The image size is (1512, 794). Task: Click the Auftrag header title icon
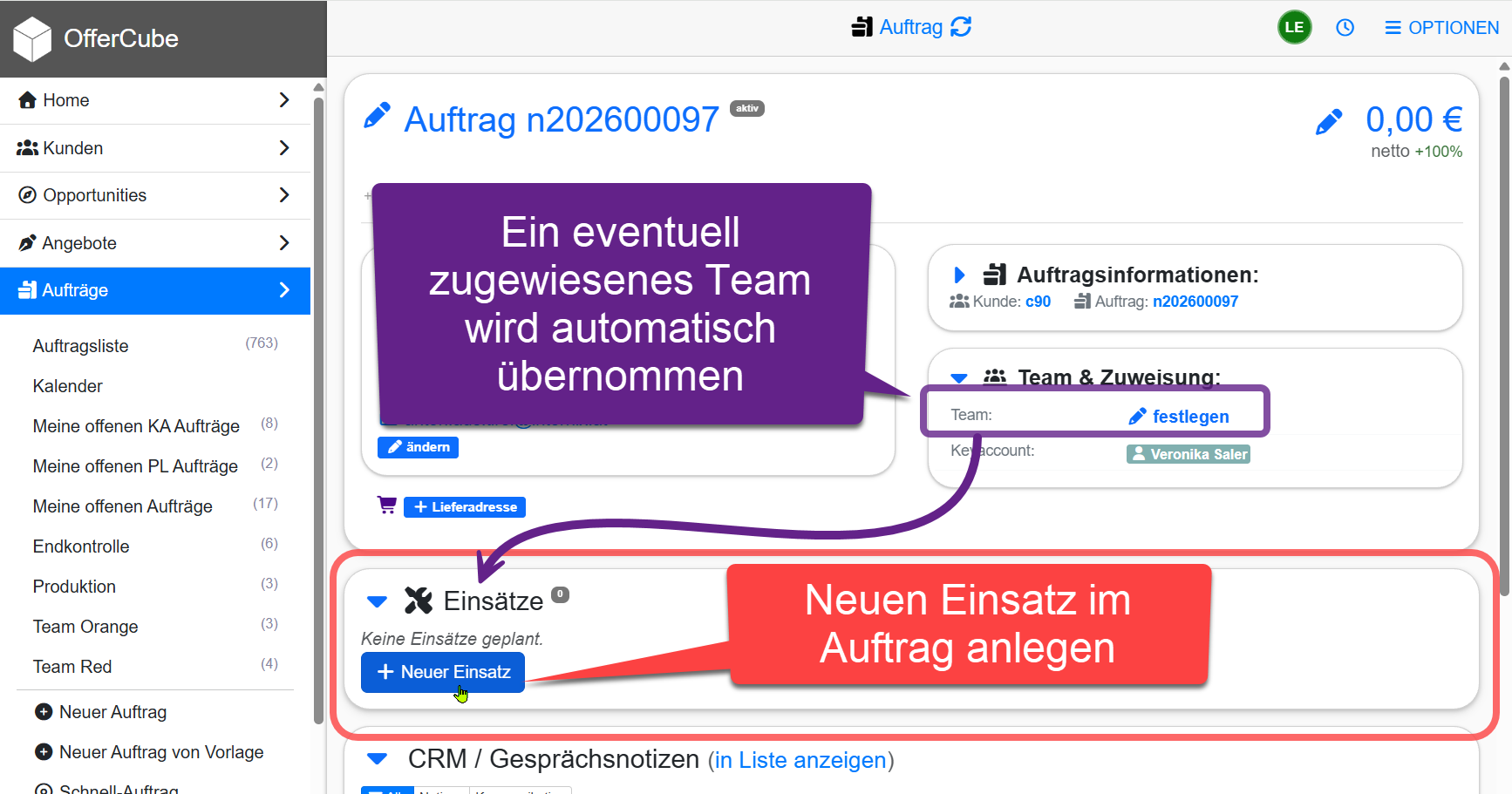tap(862, 27)
